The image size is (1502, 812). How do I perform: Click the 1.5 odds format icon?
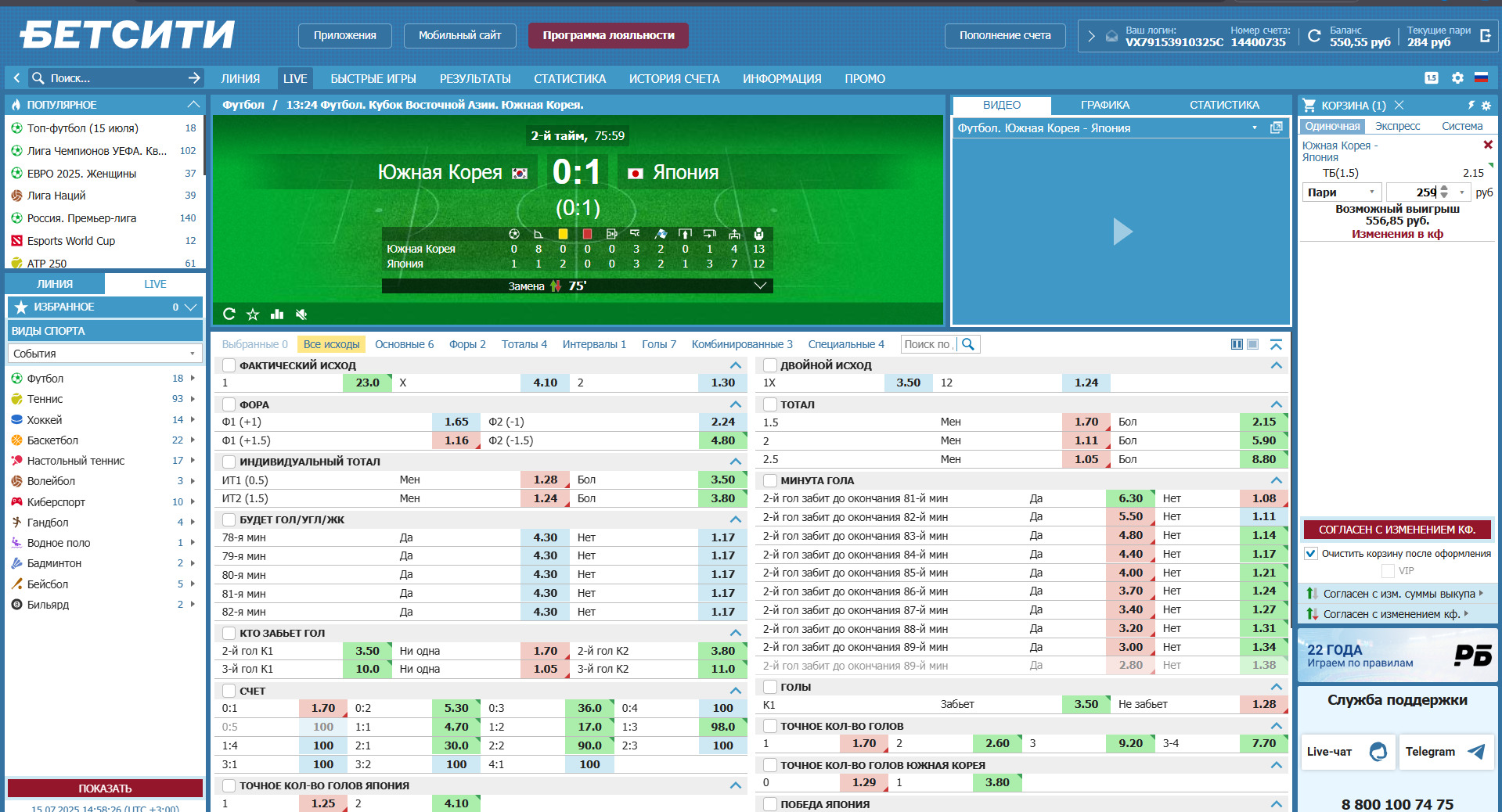(x=1432, y=78)
